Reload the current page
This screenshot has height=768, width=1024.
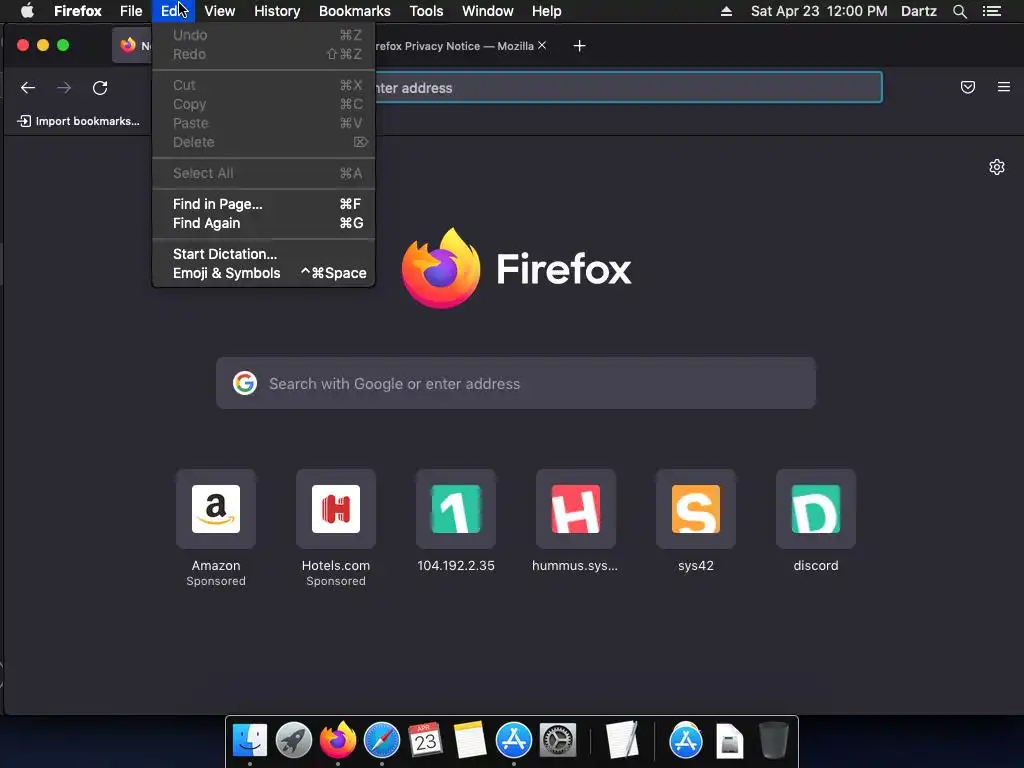100,88
